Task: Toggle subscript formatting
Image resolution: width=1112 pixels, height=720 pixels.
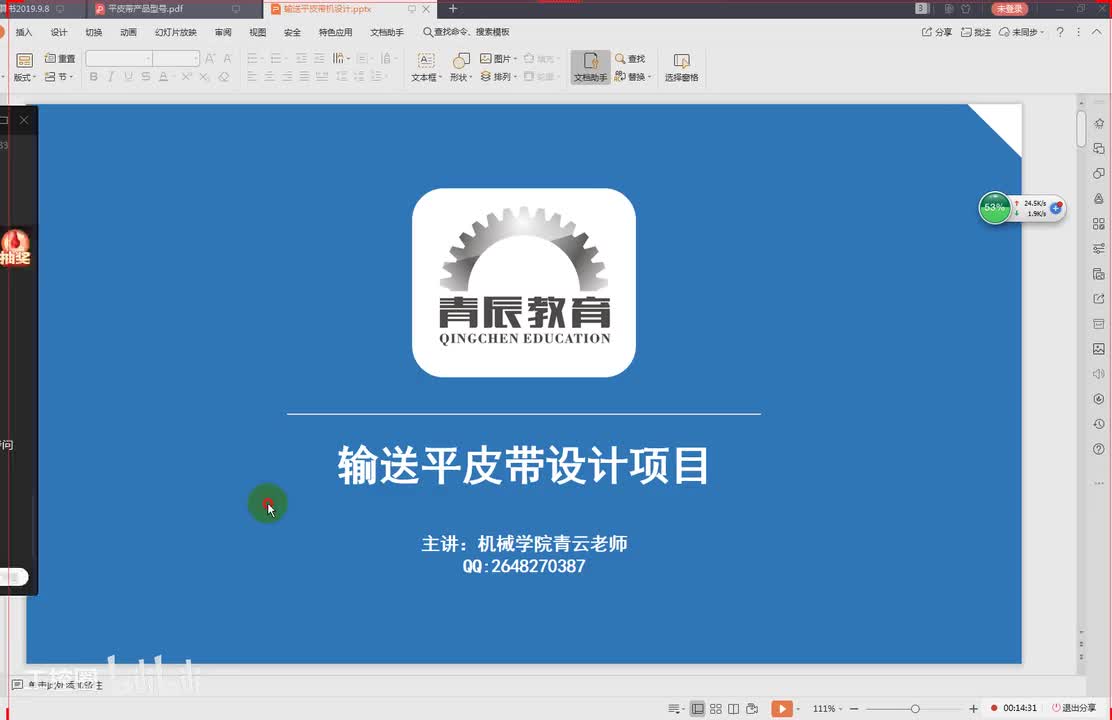Action: [x=204, y=77]
